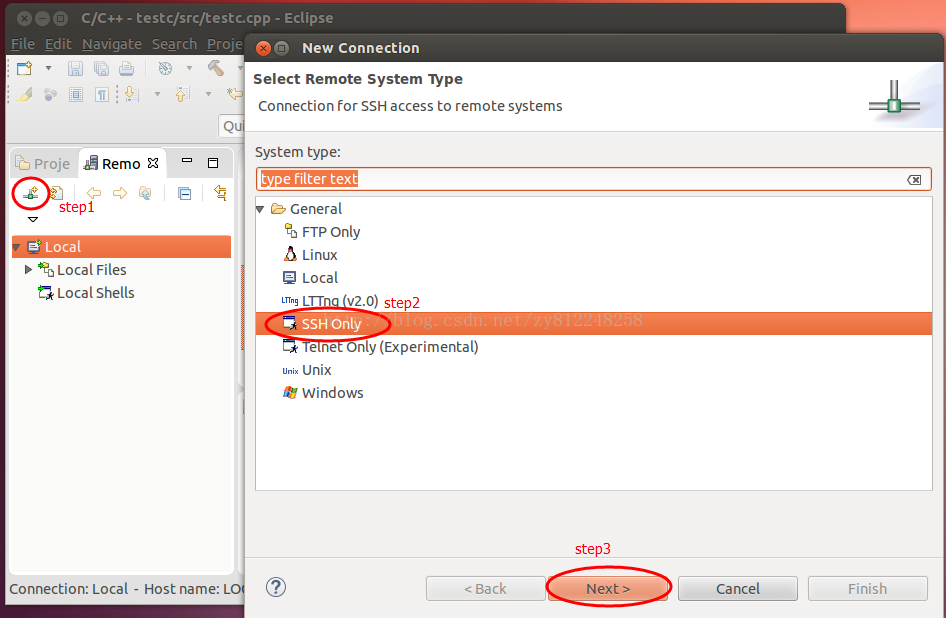Viewport: 946px width, 618px height.
Task: Open the Navigate menu in Eclipse
Action: (x=112, y=44)
